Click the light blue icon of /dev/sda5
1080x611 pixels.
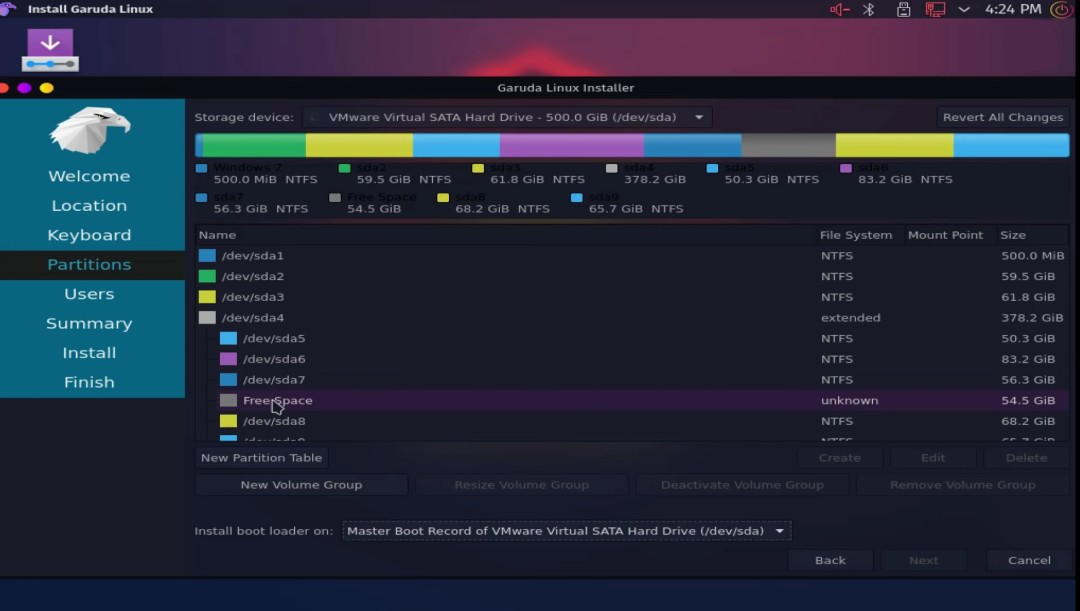point(228,338)
